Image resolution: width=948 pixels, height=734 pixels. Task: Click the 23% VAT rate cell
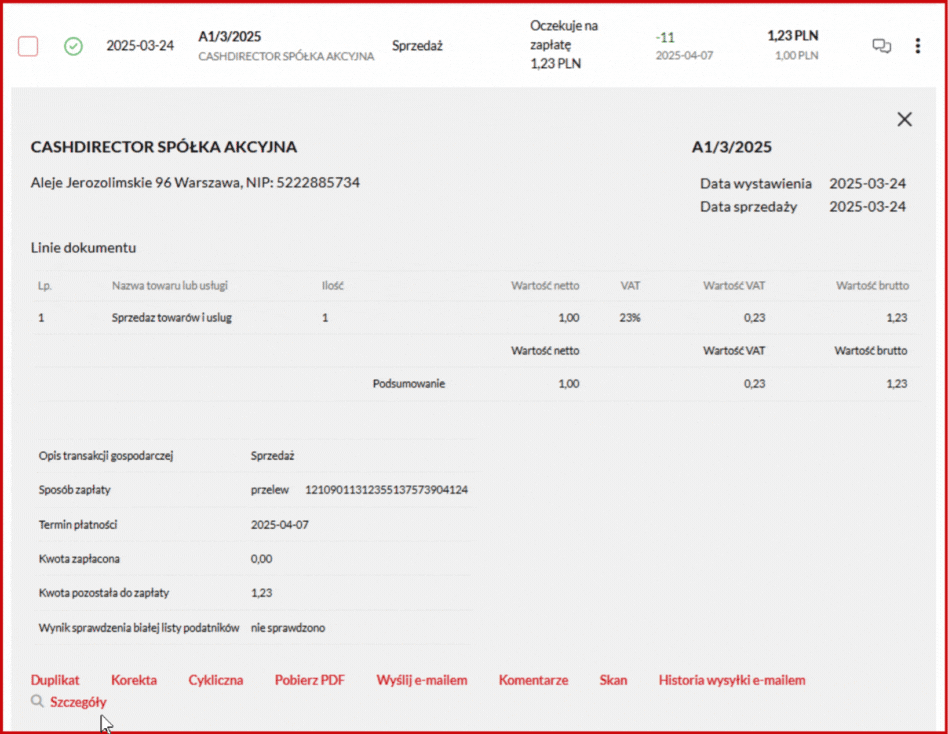pos(630,317)
